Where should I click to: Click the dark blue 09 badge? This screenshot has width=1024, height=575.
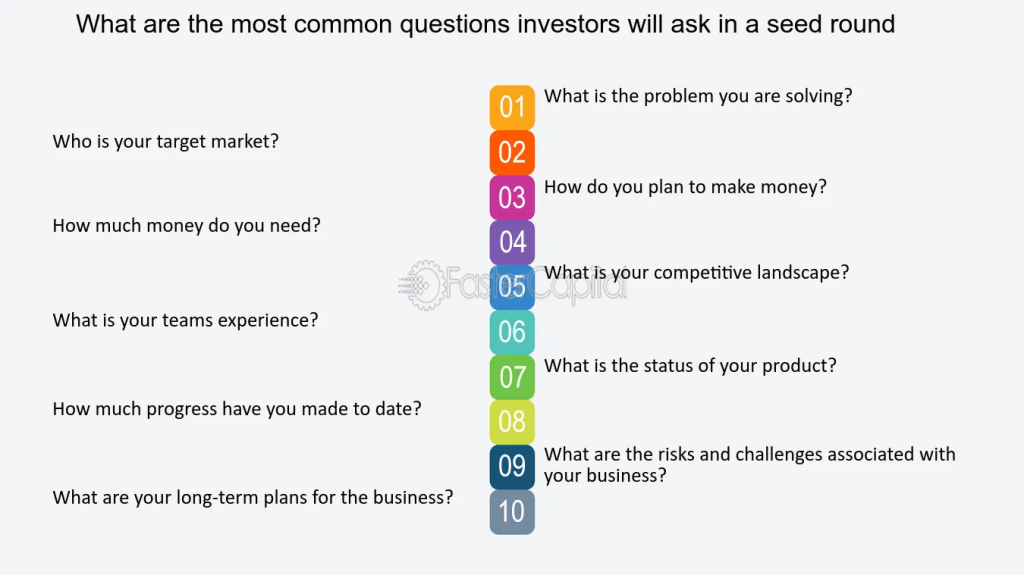pyautogui.click(x=512, y=467)
